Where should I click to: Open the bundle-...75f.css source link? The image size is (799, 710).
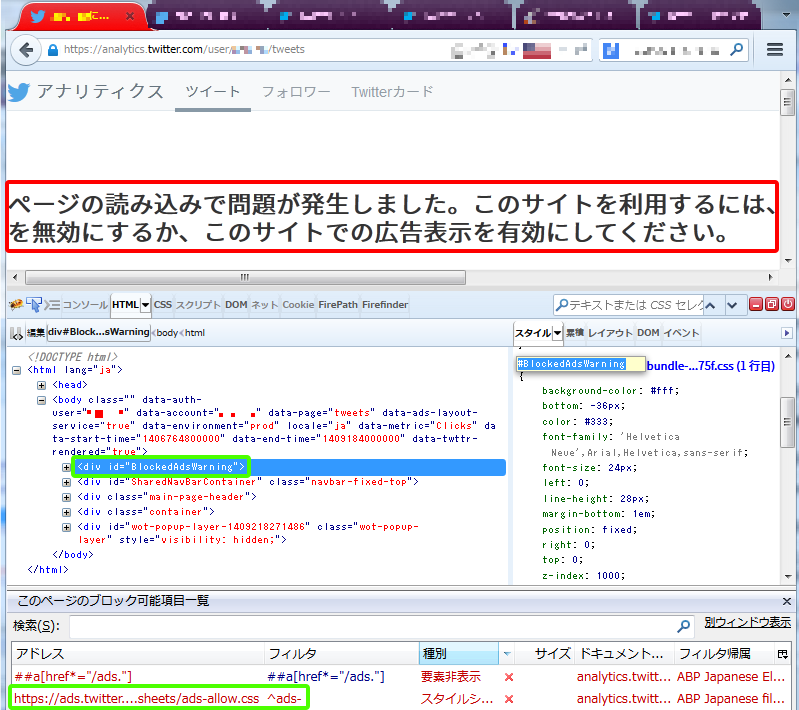point(710,365)
